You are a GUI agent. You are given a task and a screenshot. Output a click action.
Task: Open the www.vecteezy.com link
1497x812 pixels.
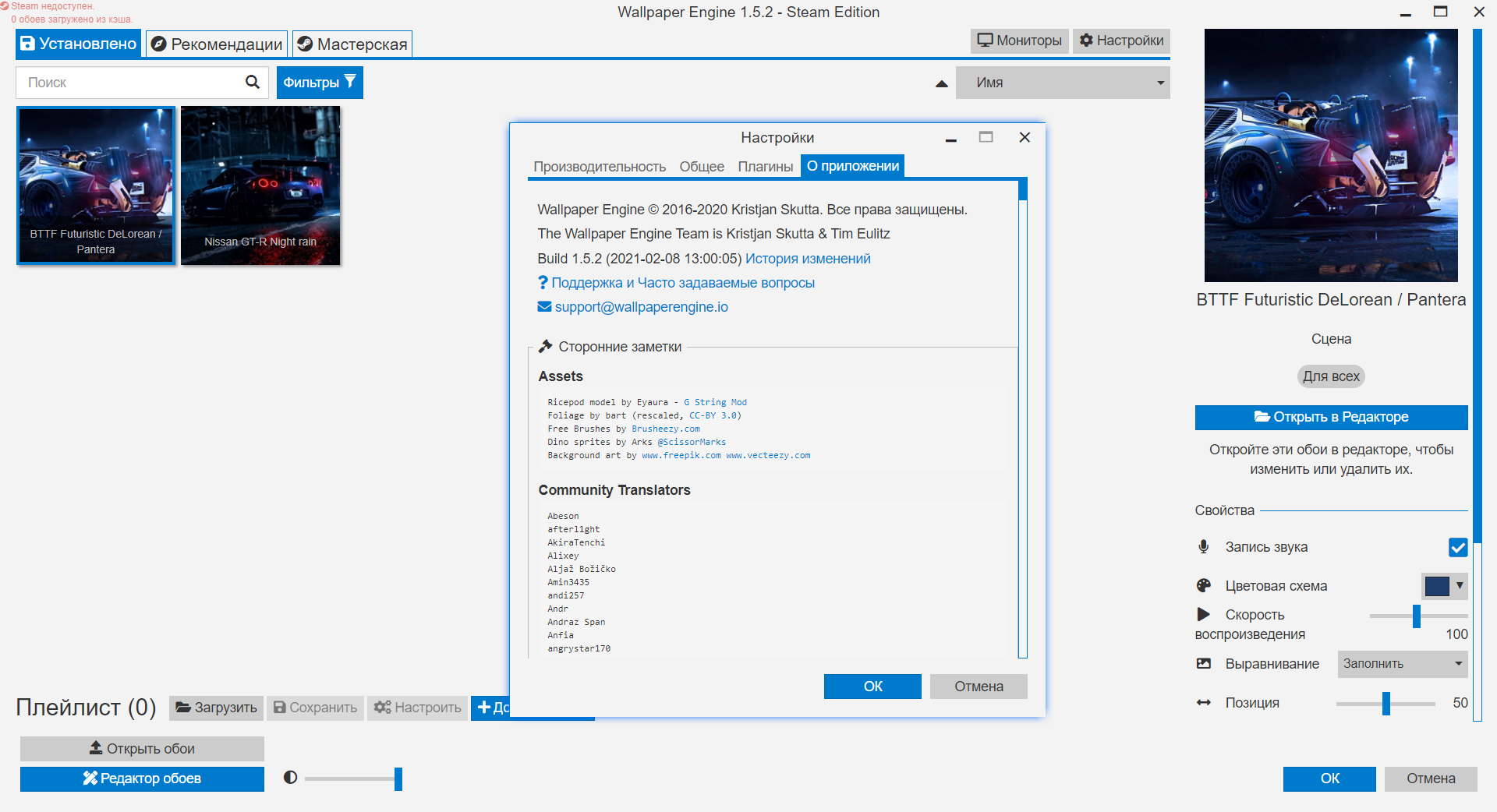pyautogui.click(x=768, y=455)
